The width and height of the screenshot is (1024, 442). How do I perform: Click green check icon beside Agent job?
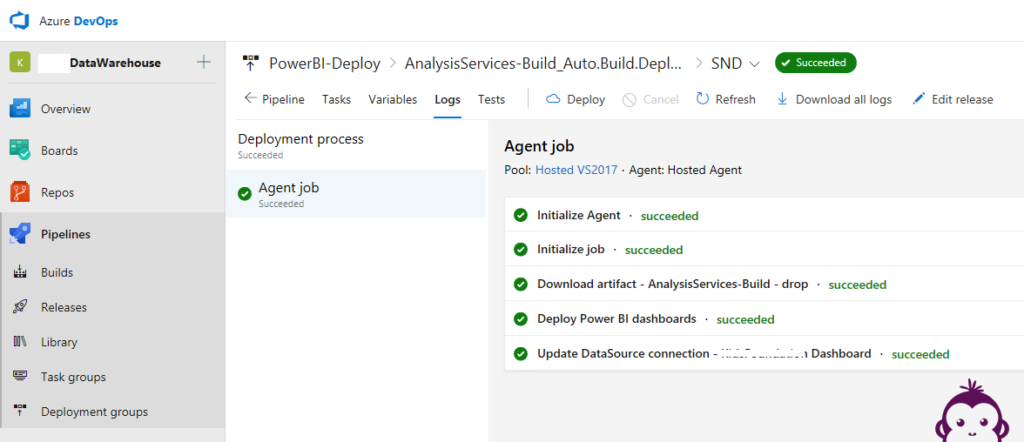(x=245, y=194)
